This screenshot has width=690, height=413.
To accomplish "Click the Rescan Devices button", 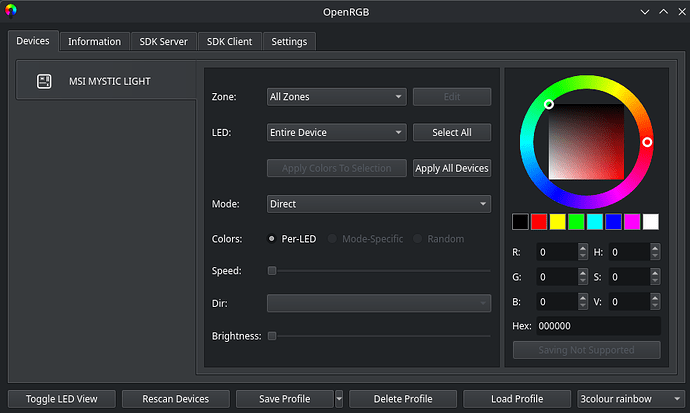I will pyautogui.click(x=176, y=399).
